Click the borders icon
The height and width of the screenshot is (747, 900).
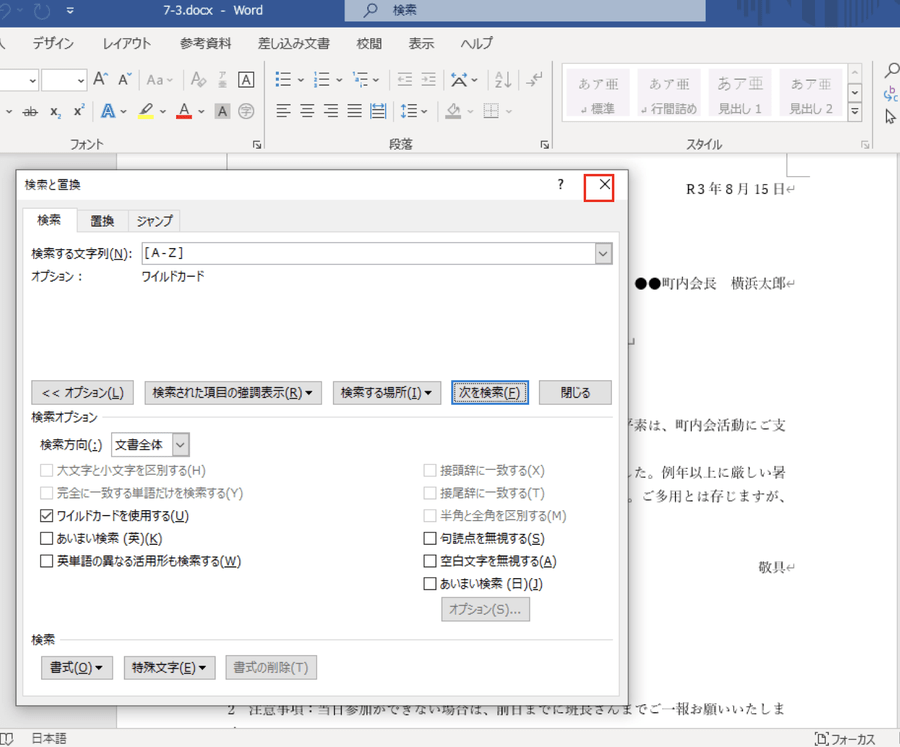491,111
